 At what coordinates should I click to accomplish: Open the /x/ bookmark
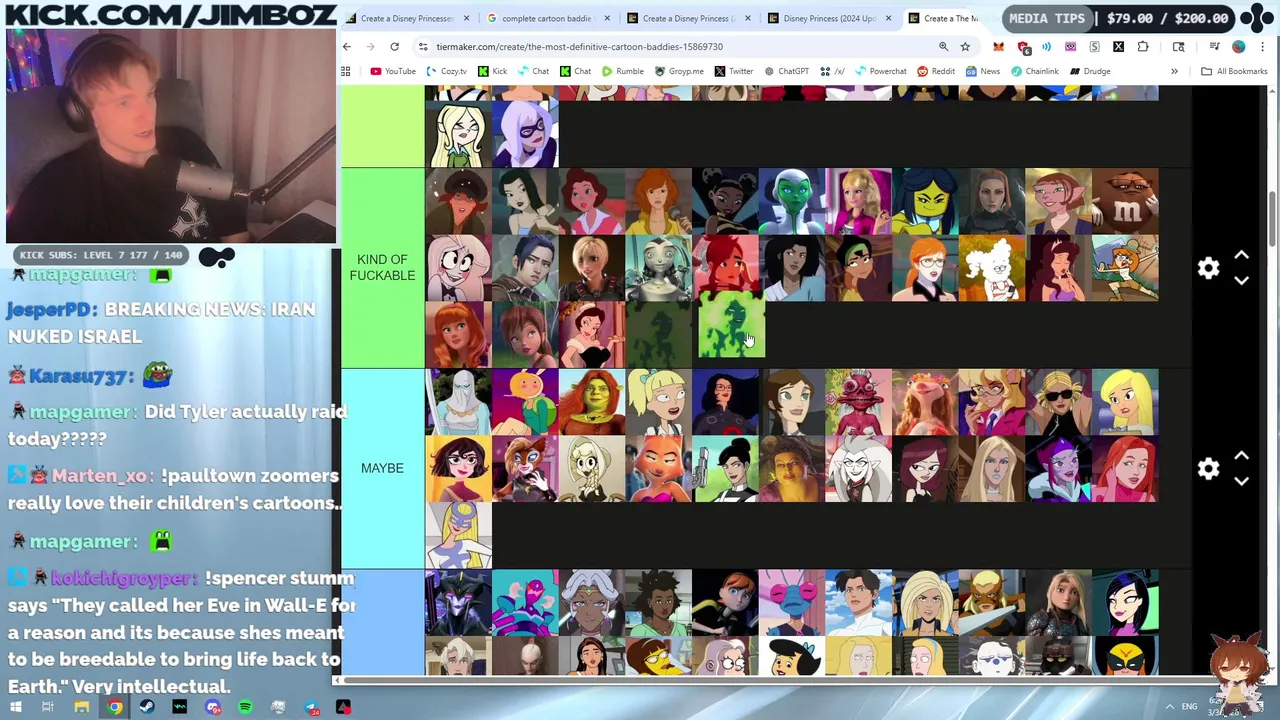(832, 71)
